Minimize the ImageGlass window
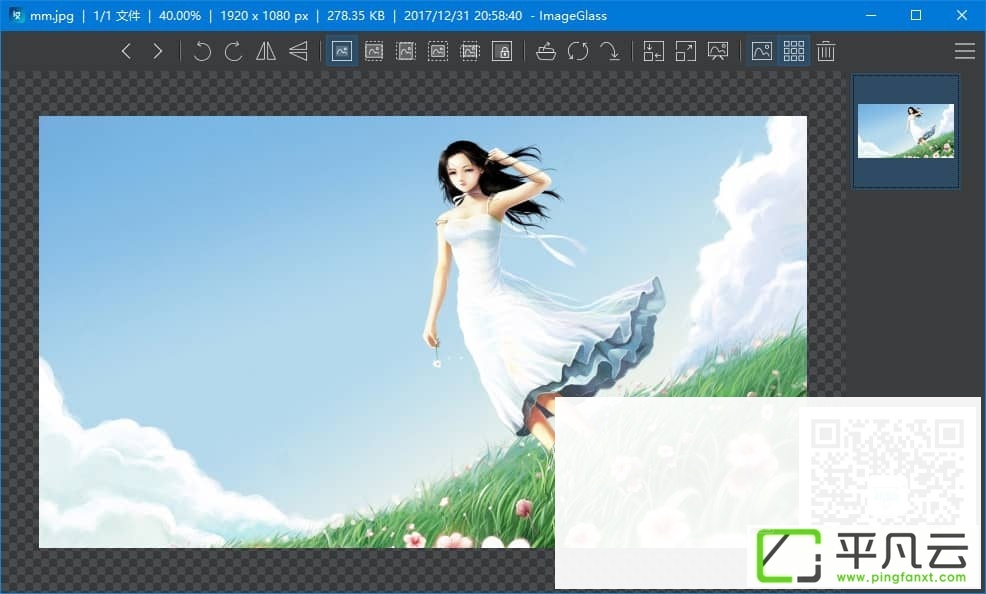Screen dimensions: 986x594 pyautogui.click(x=871, y=15)
